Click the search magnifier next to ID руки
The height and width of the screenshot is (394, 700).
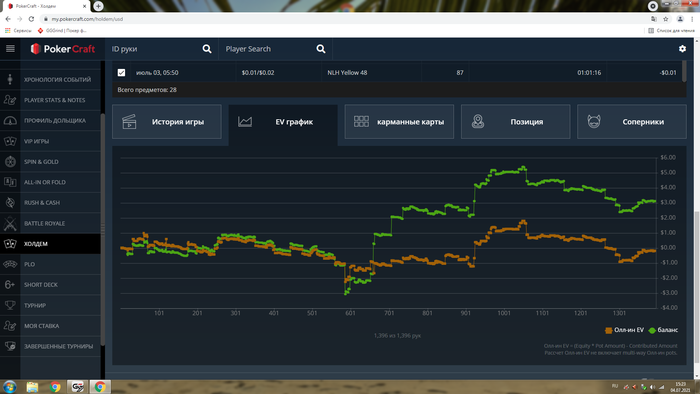207,49
